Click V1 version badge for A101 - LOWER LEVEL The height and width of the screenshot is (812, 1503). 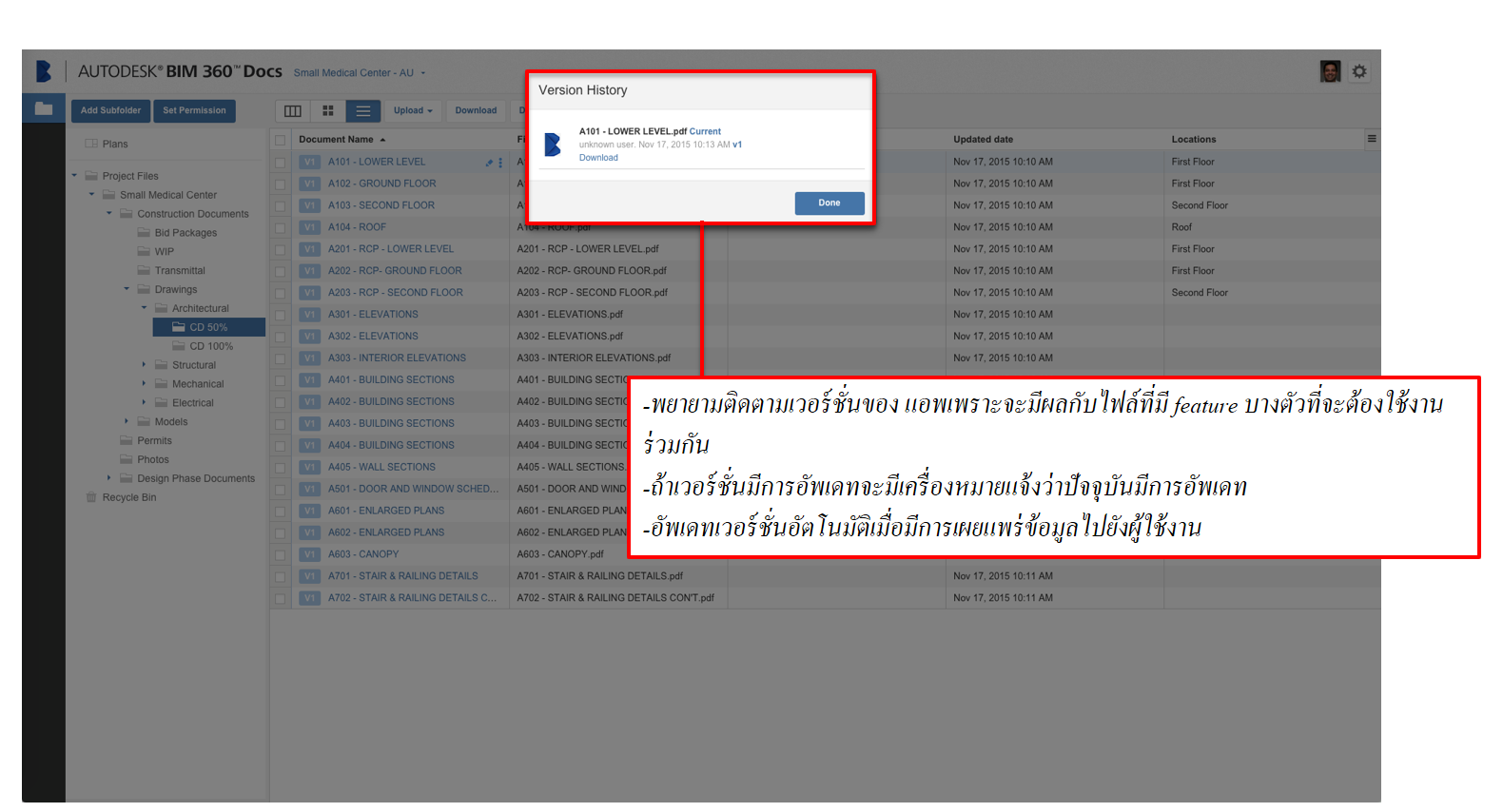point(310,163)
